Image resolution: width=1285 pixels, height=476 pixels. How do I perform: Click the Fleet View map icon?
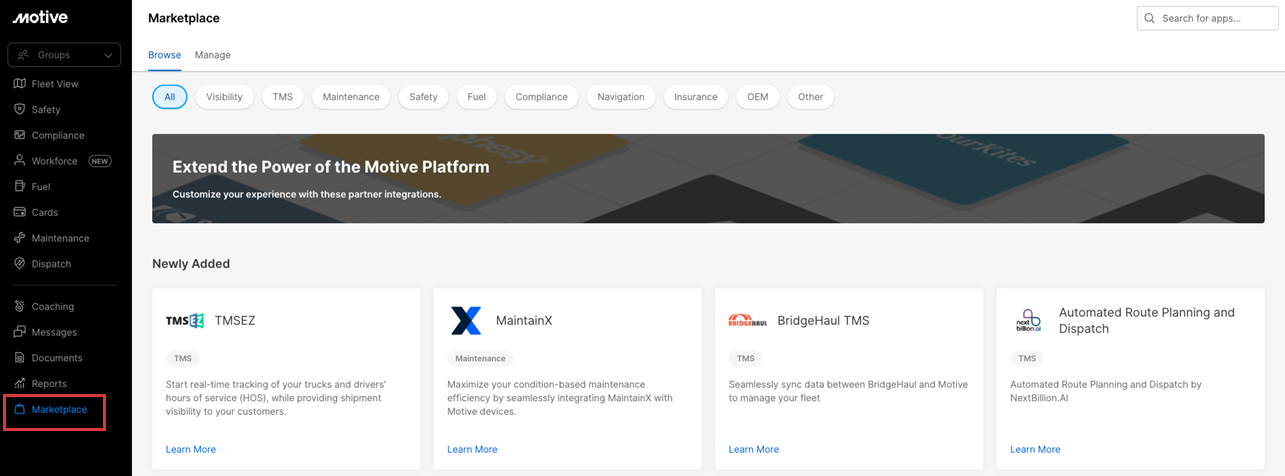(20, 84)
